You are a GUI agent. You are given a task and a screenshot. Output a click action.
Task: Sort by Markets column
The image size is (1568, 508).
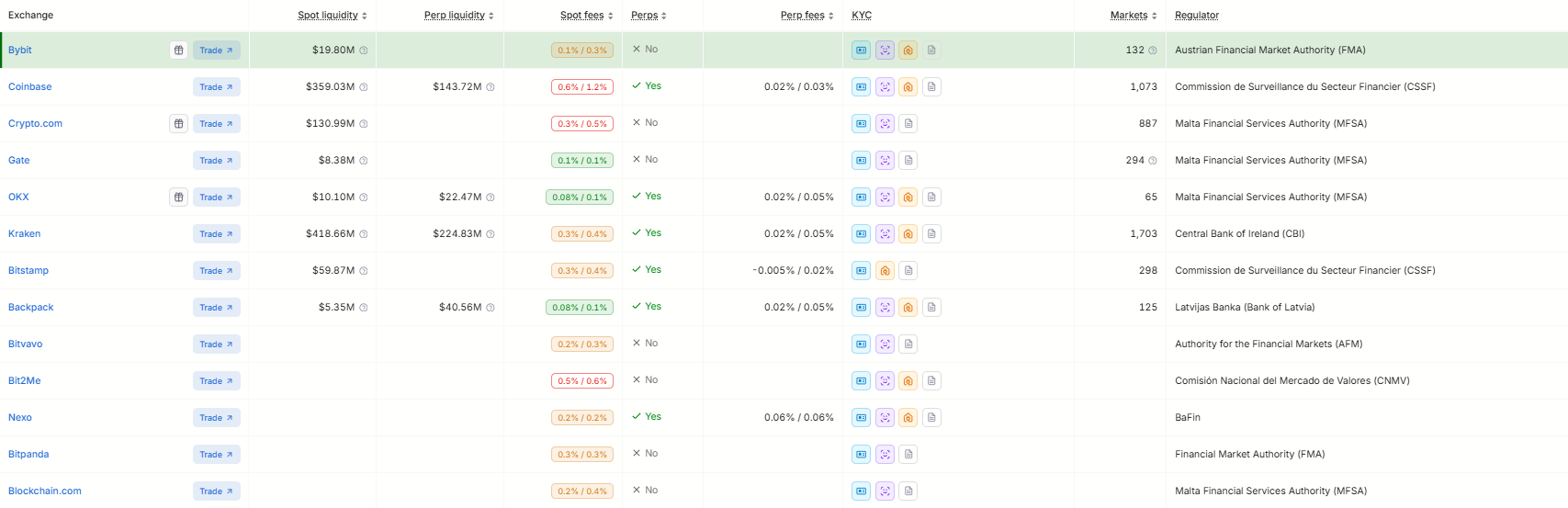[1134, 15]
